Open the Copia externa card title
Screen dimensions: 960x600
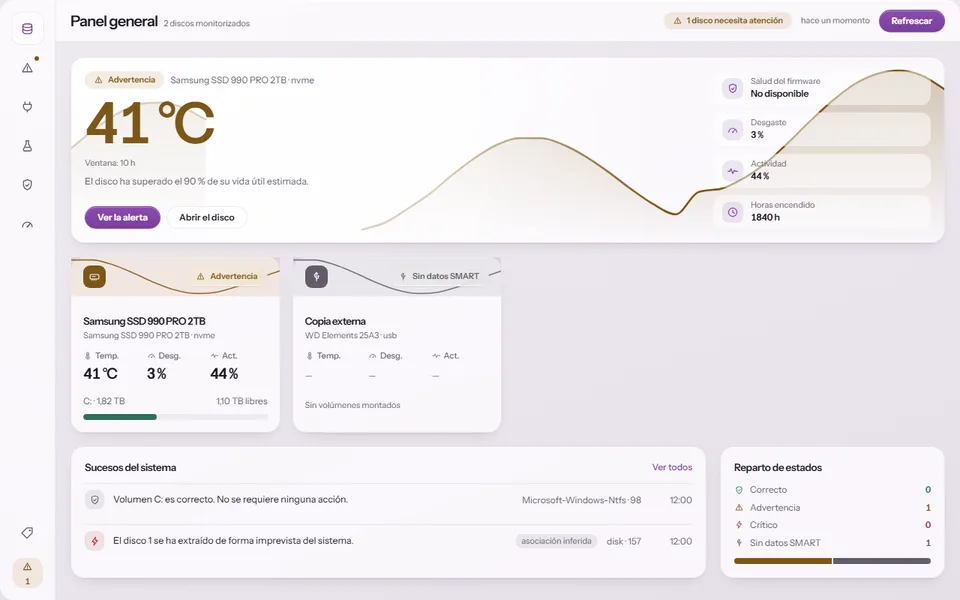pyautogui.click(x=335, y=321)
